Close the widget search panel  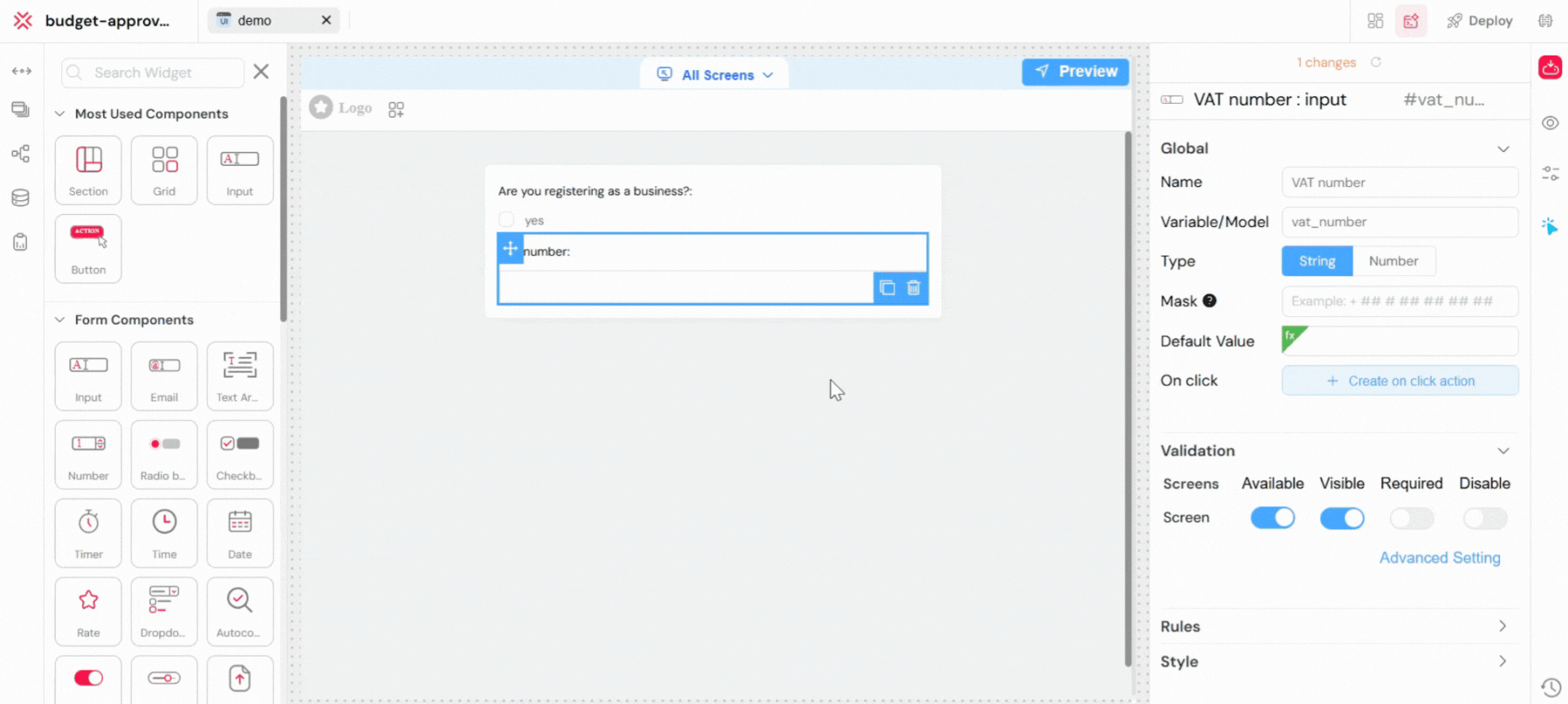pos(261,72)
